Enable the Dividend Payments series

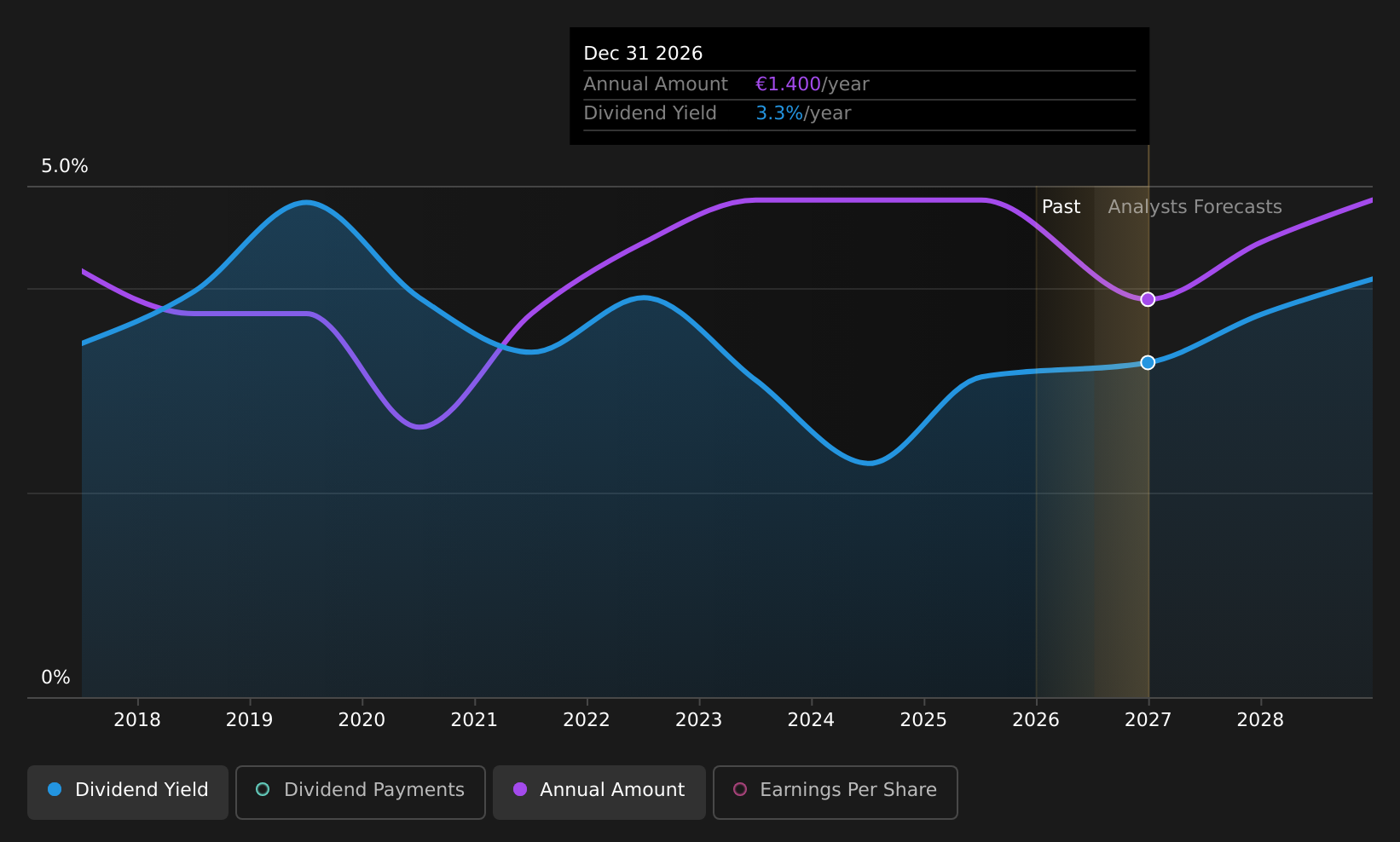pyautogui.click(x=360, y=792)
